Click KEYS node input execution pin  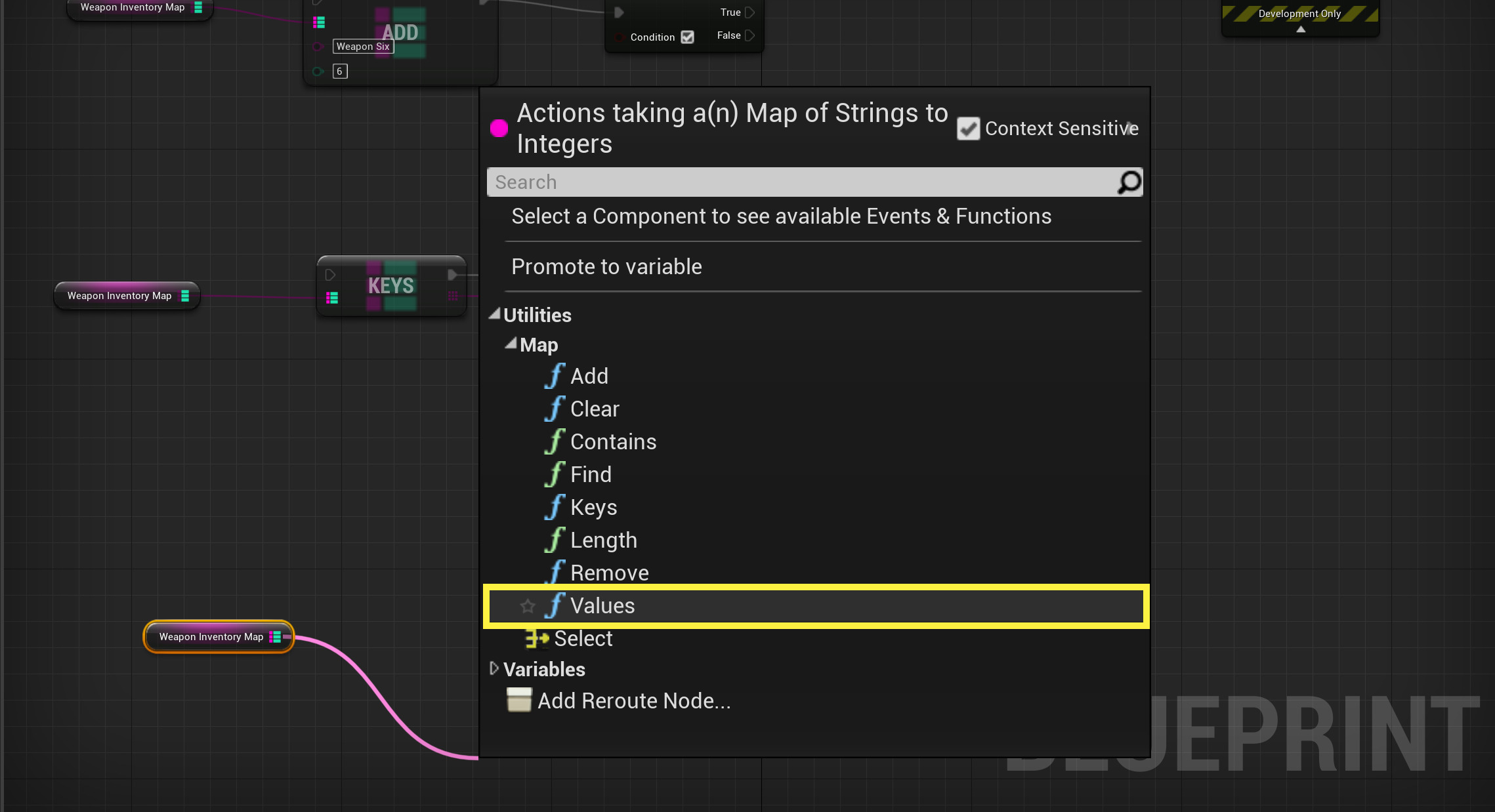[x=331, y=275]
